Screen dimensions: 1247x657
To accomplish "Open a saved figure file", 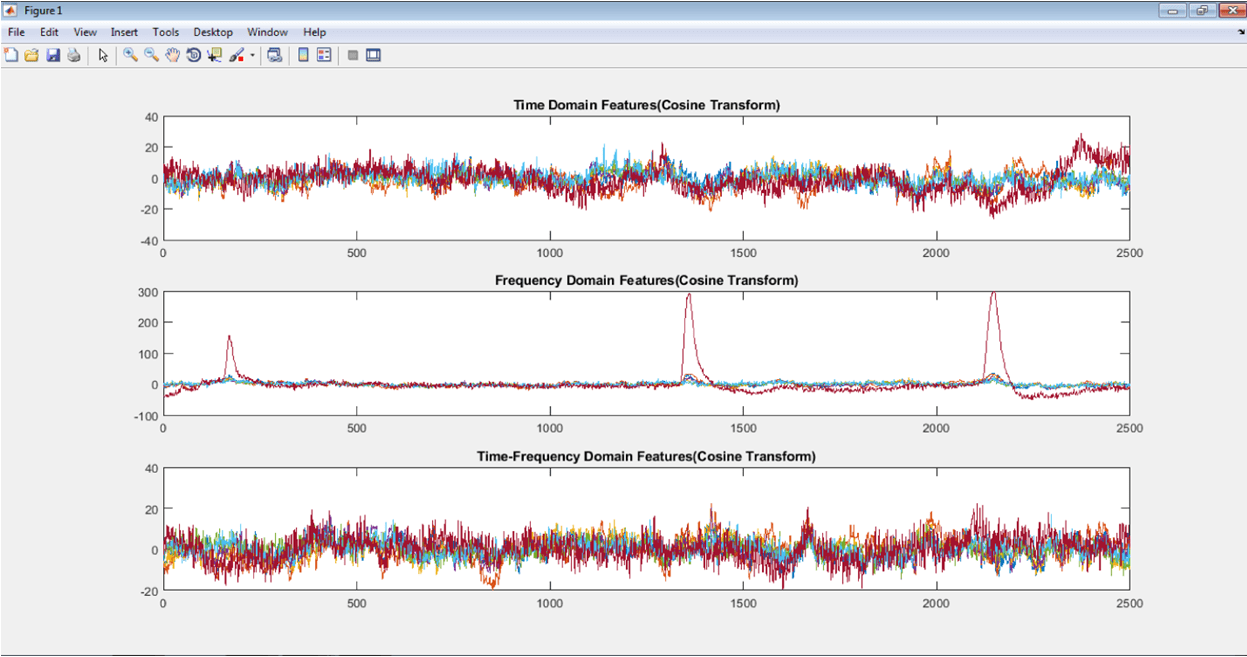I will (x=33, y=55).
